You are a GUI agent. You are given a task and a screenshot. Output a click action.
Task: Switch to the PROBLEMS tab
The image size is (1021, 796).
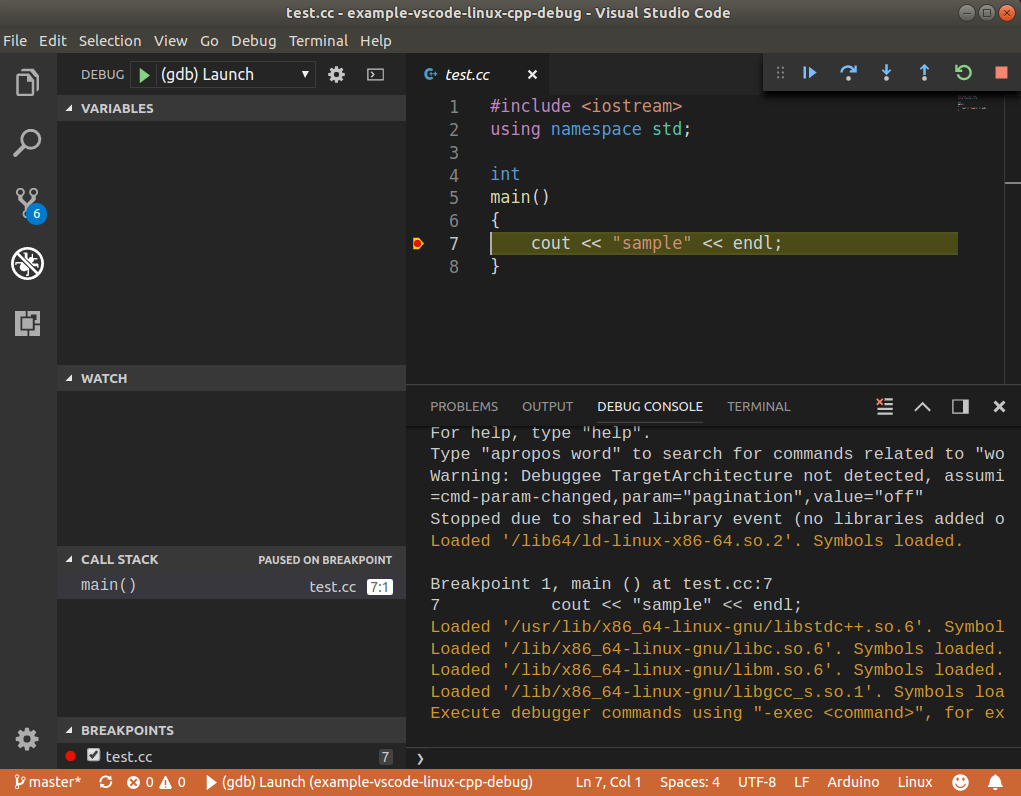click(x=464, y=406)
